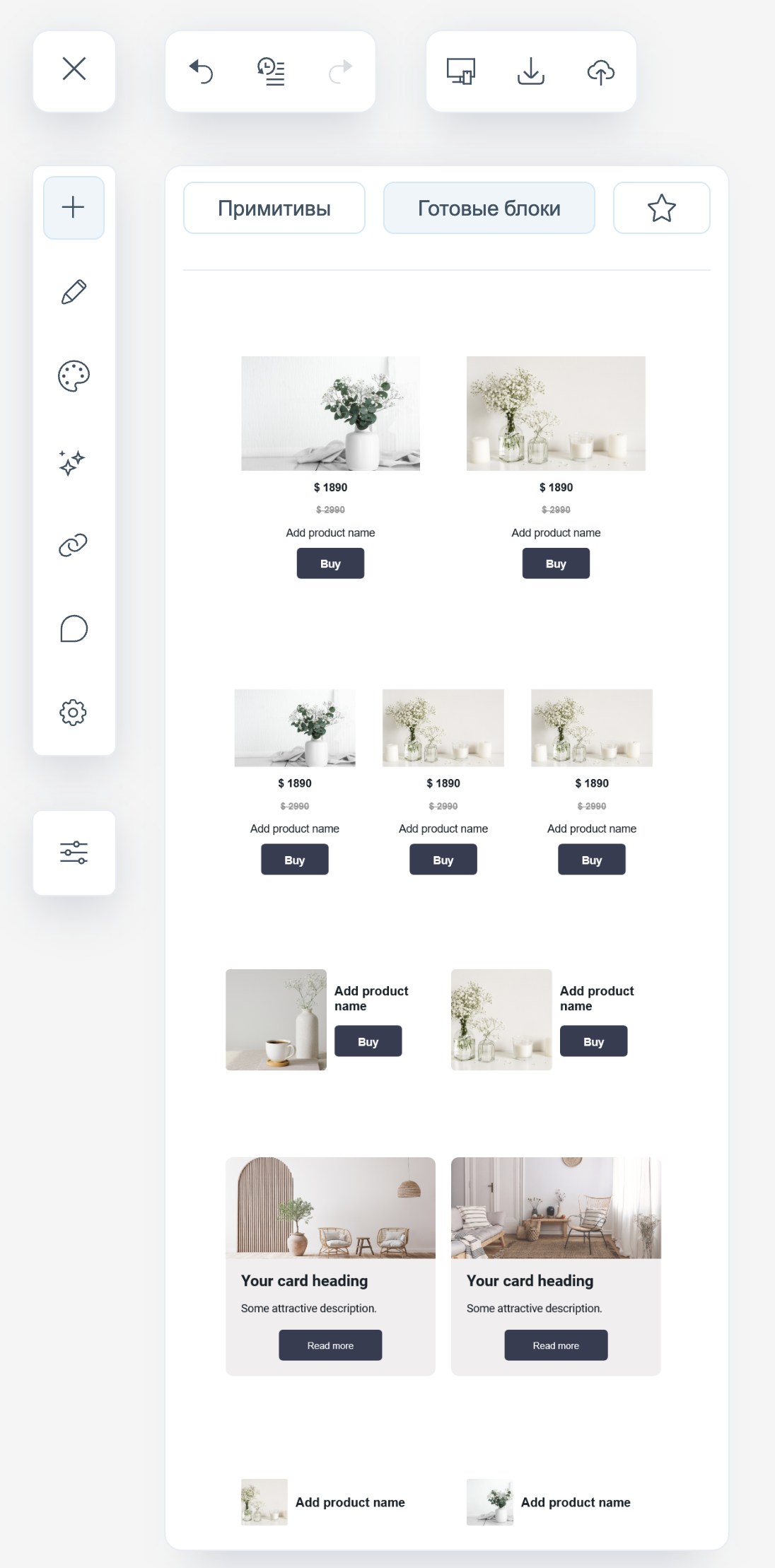Click Read more on the left card
Image resolution: width=775 pixels, height=1568 pixels.
pyautogui.click(x=330, y=1345)
